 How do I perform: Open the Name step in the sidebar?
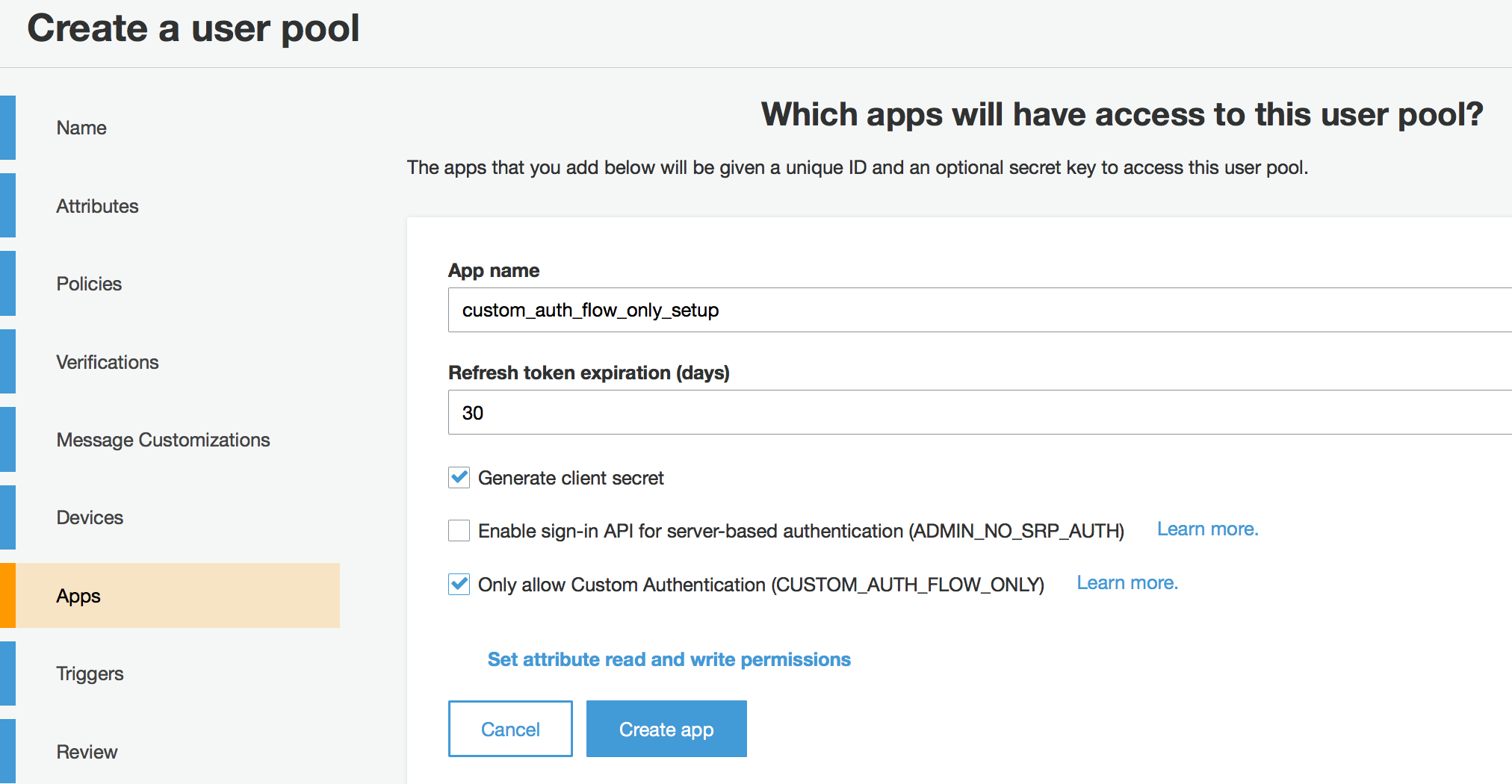coord(81,127)
